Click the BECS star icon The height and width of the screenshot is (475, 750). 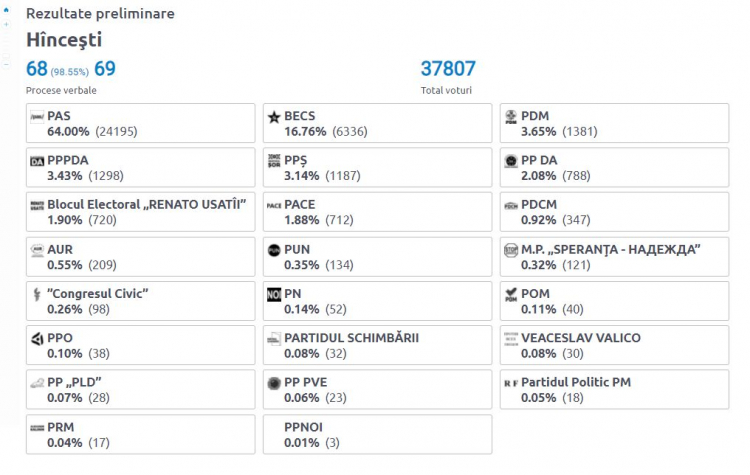pyautogui.click(x=274, y=117)
